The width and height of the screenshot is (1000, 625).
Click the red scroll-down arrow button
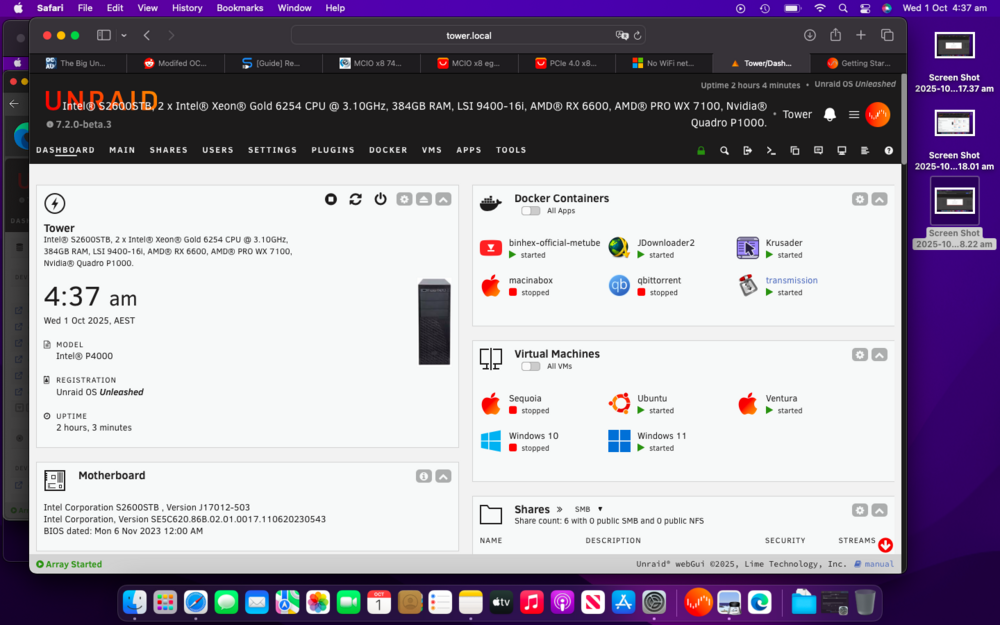(x=885, y=545)
